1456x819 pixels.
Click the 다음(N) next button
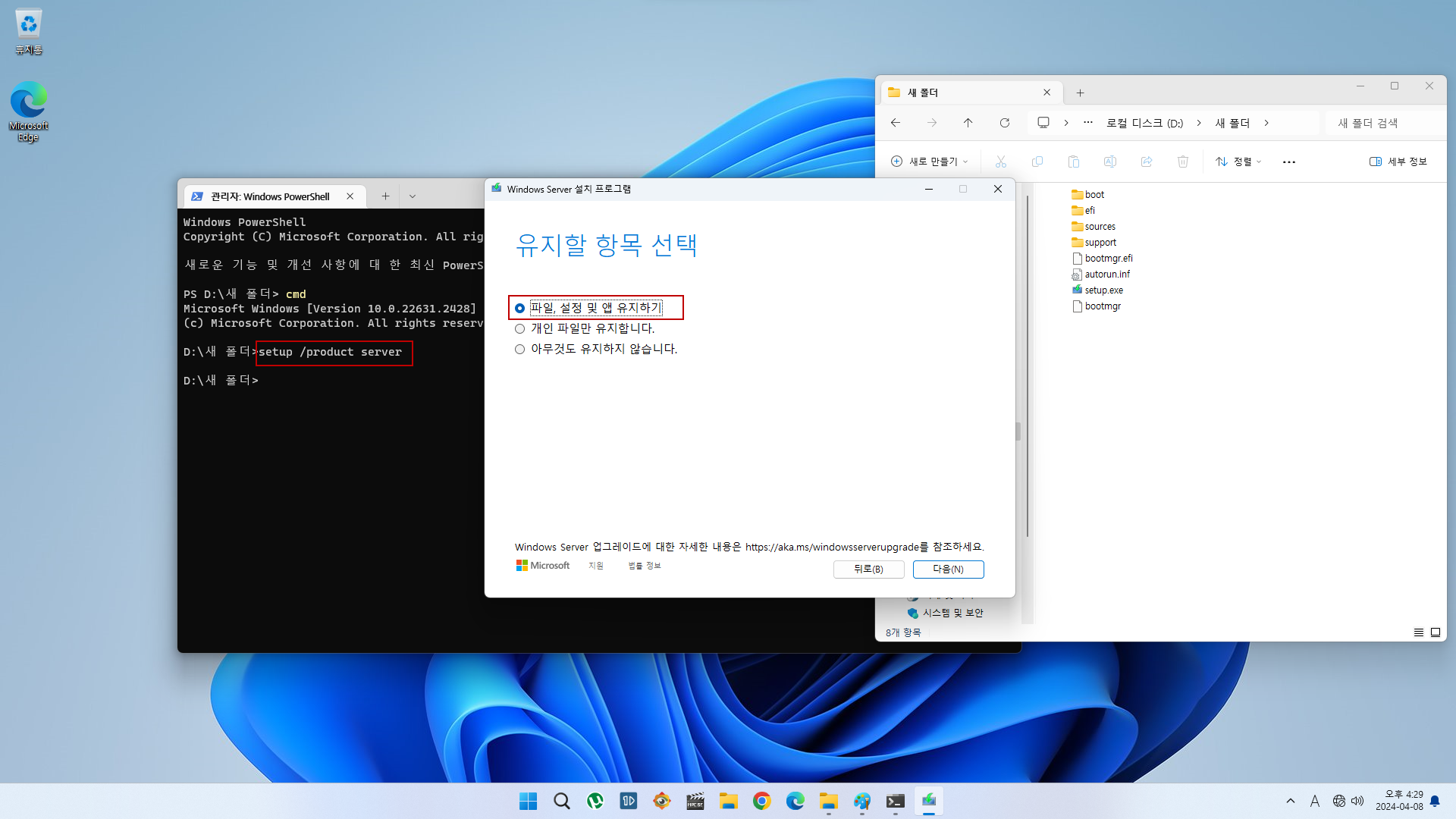(948, 569)
